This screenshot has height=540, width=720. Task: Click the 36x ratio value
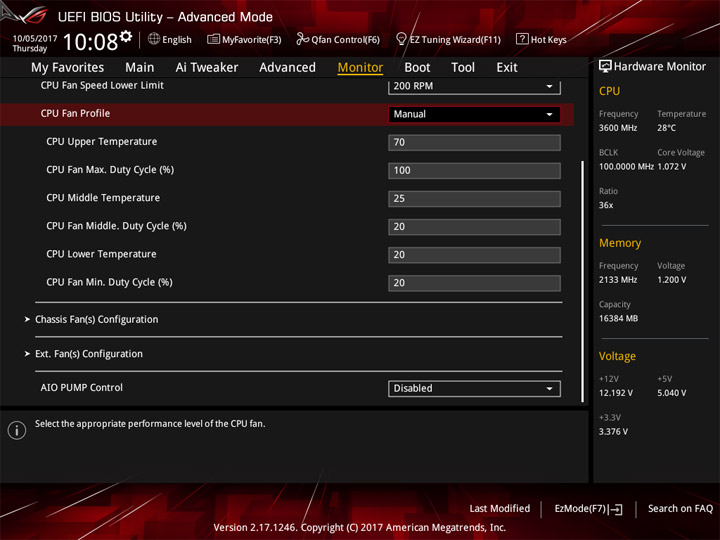[x=606, y=205]
